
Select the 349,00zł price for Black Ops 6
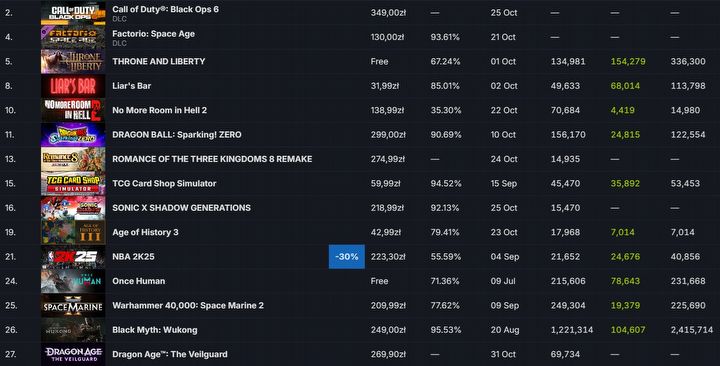click(388, 13)
